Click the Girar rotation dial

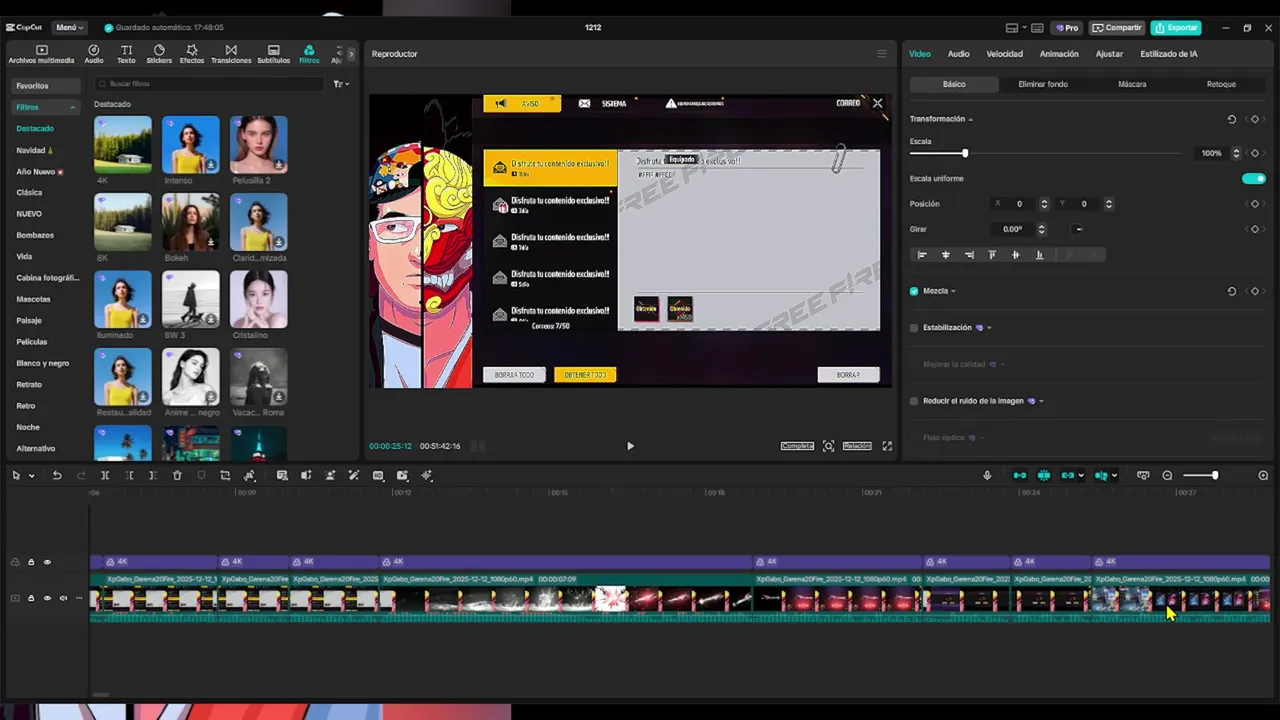pyautogui.click(x=1078, y=229)
